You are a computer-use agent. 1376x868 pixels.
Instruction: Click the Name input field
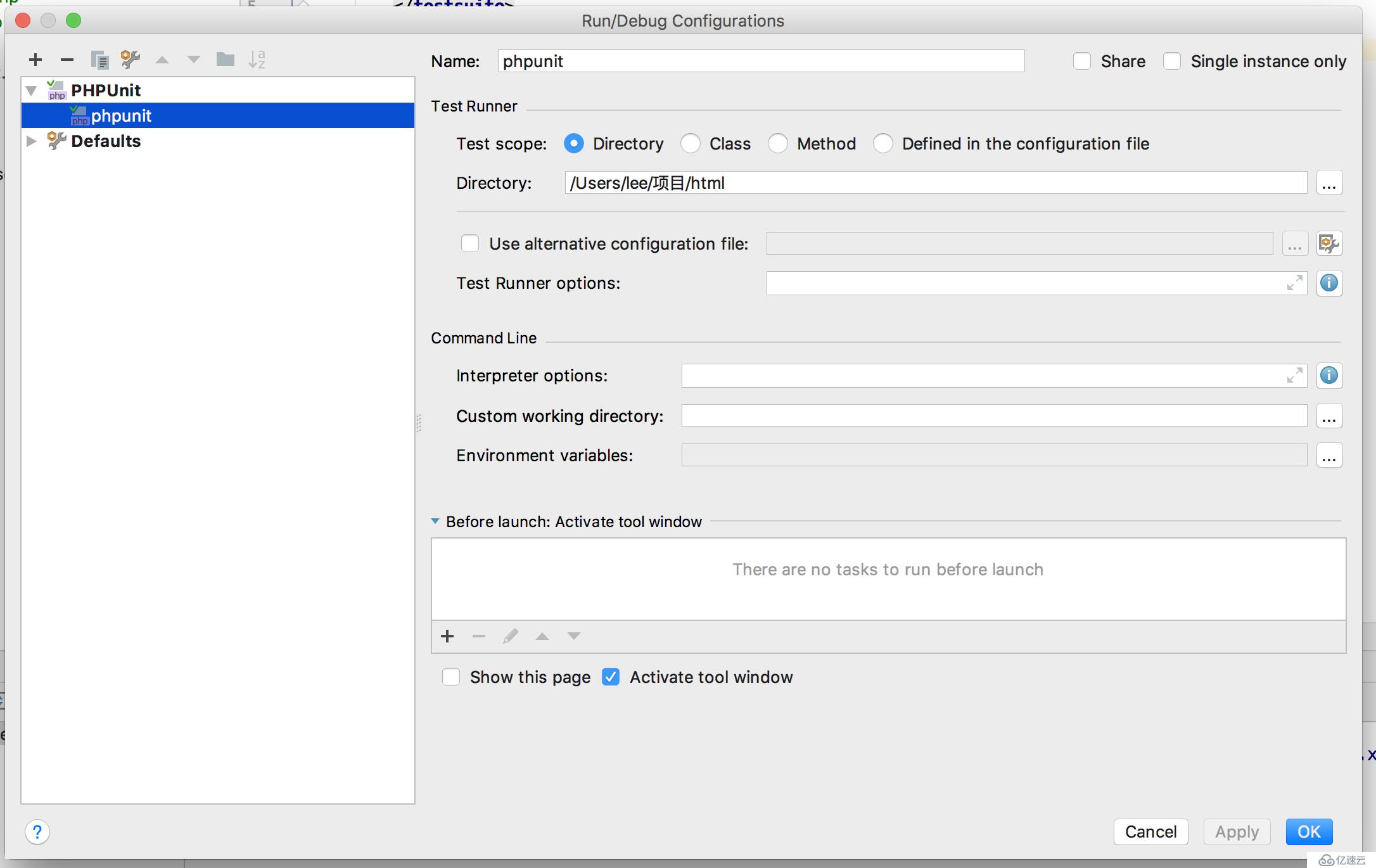(761, 61)
